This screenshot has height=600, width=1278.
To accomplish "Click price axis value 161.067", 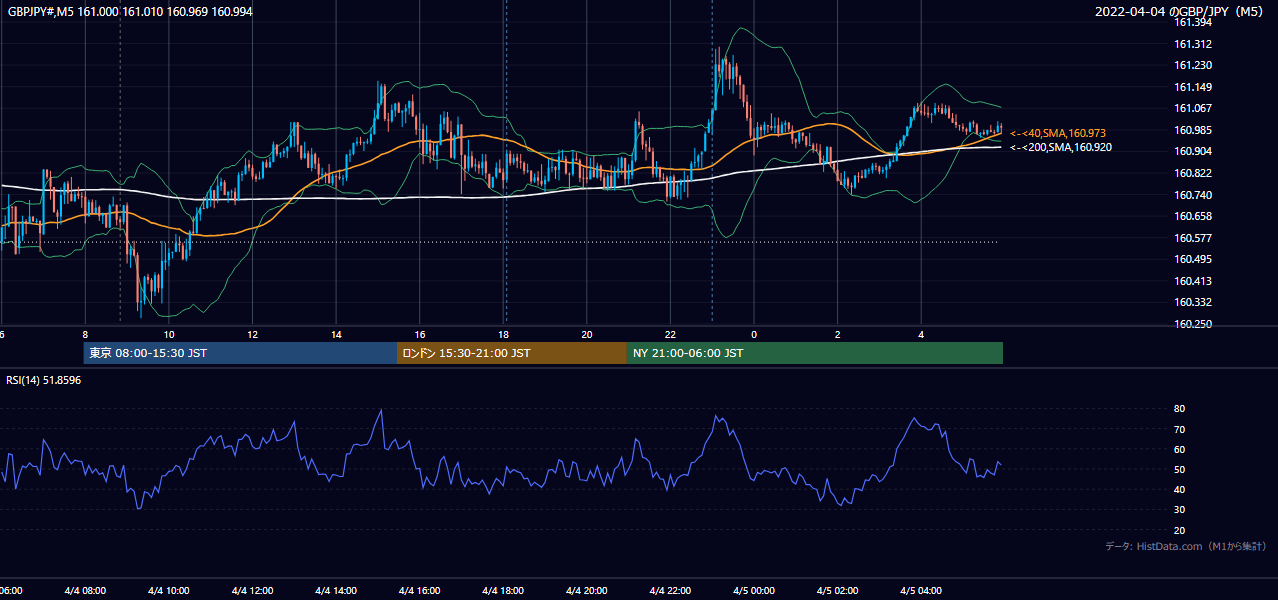I will (1193, 108).
